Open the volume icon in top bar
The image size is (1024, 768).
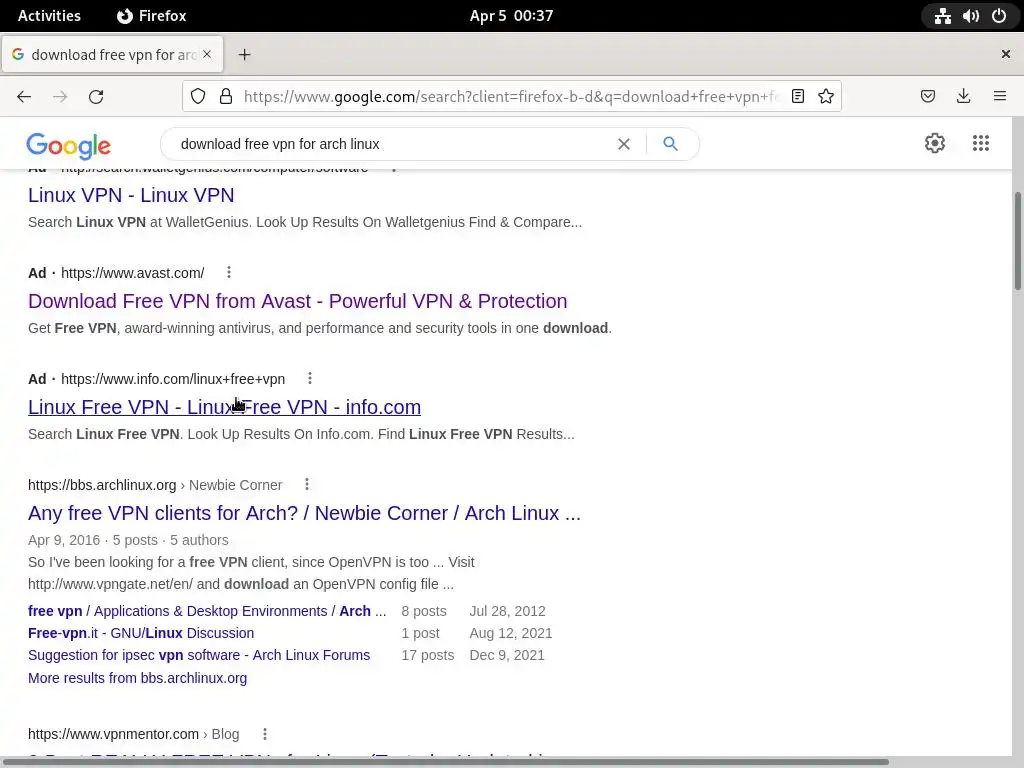pyautogui.click(x=970, y=16)
